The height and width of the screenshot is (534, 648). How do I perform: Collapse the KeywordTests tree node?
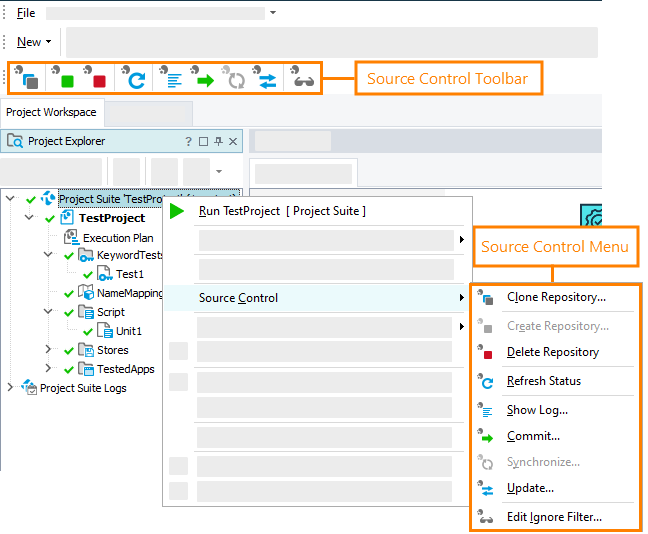(x=49, y=255)
